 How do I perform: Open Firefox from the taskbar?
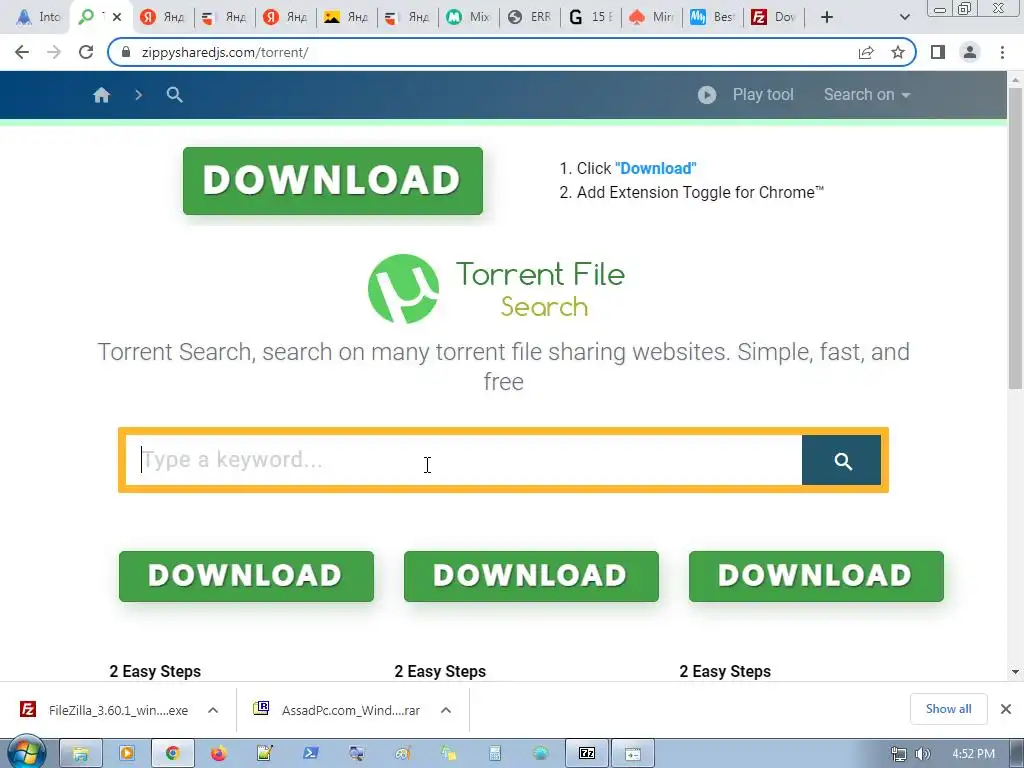click(x=219, y=754)
